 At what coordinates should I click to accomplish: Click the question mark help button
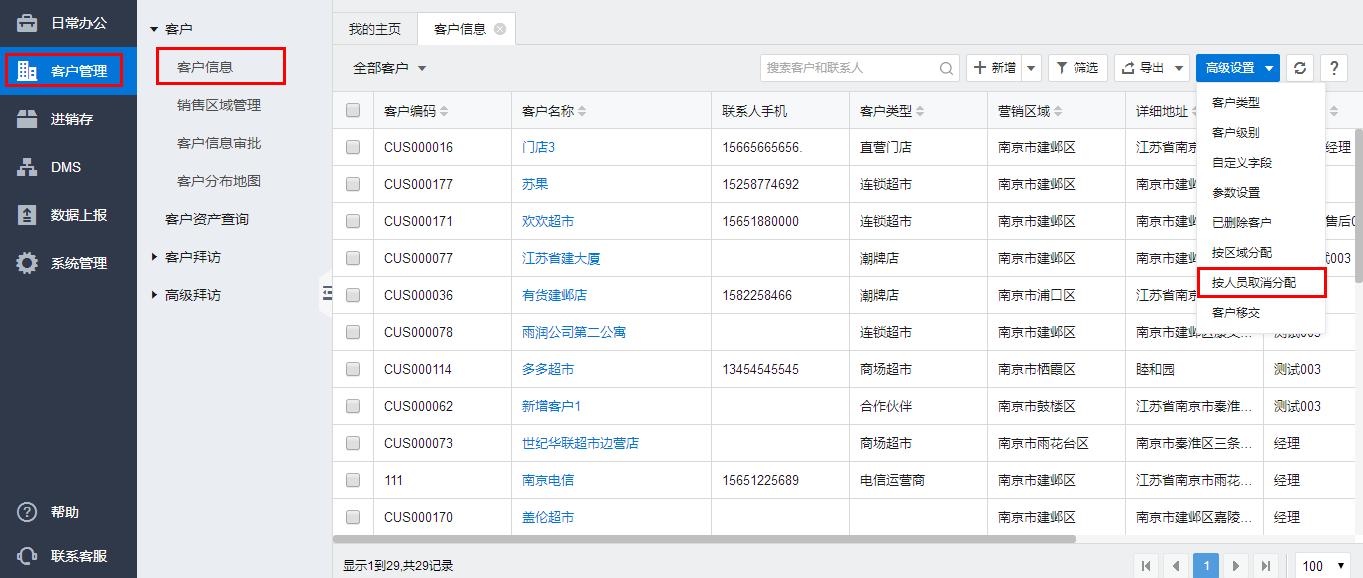pyautogui.click(x=1333, y=68)
